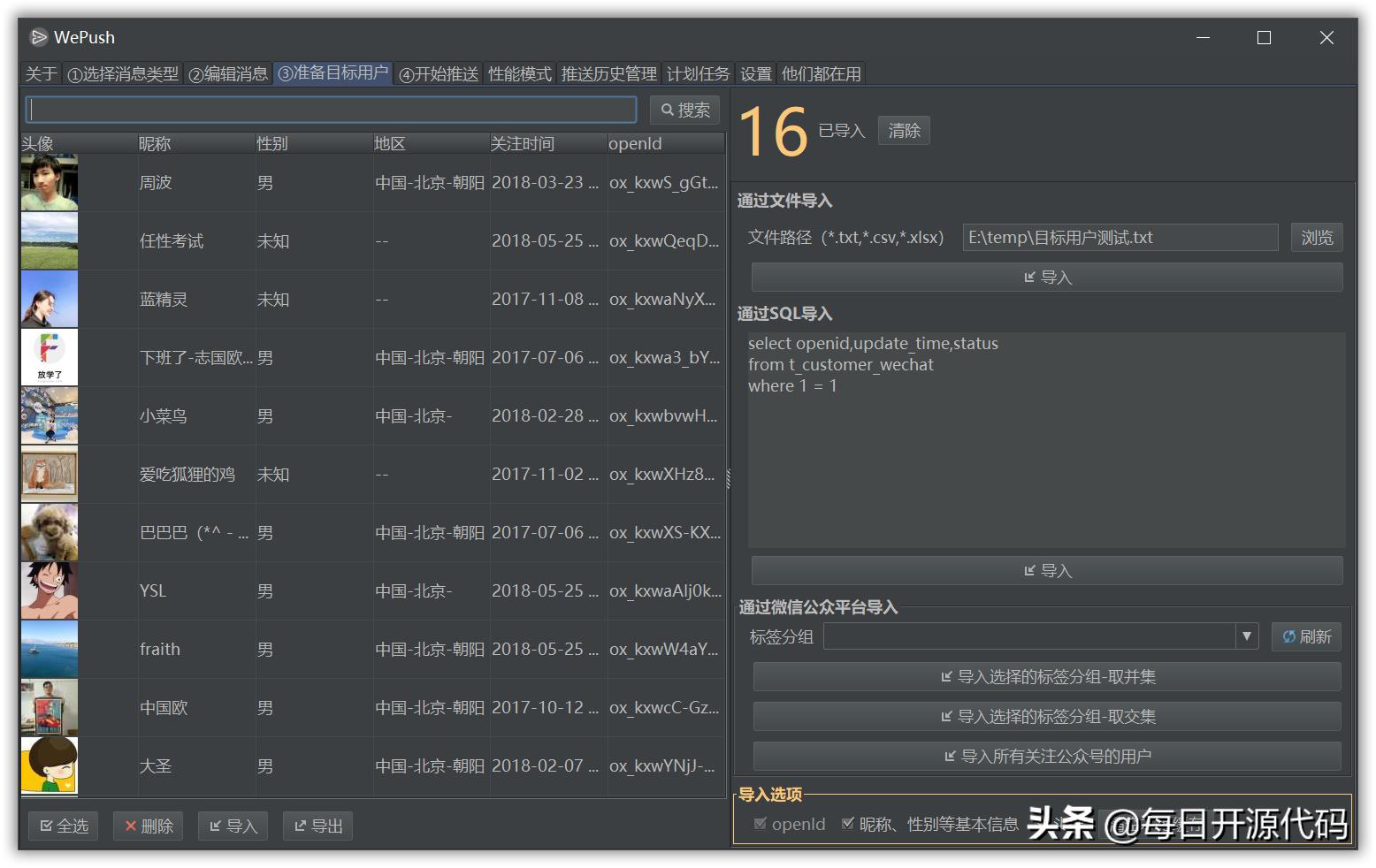Click the WePush logo in the title bar
The image size is (1376, 868).
coord(37,37)
